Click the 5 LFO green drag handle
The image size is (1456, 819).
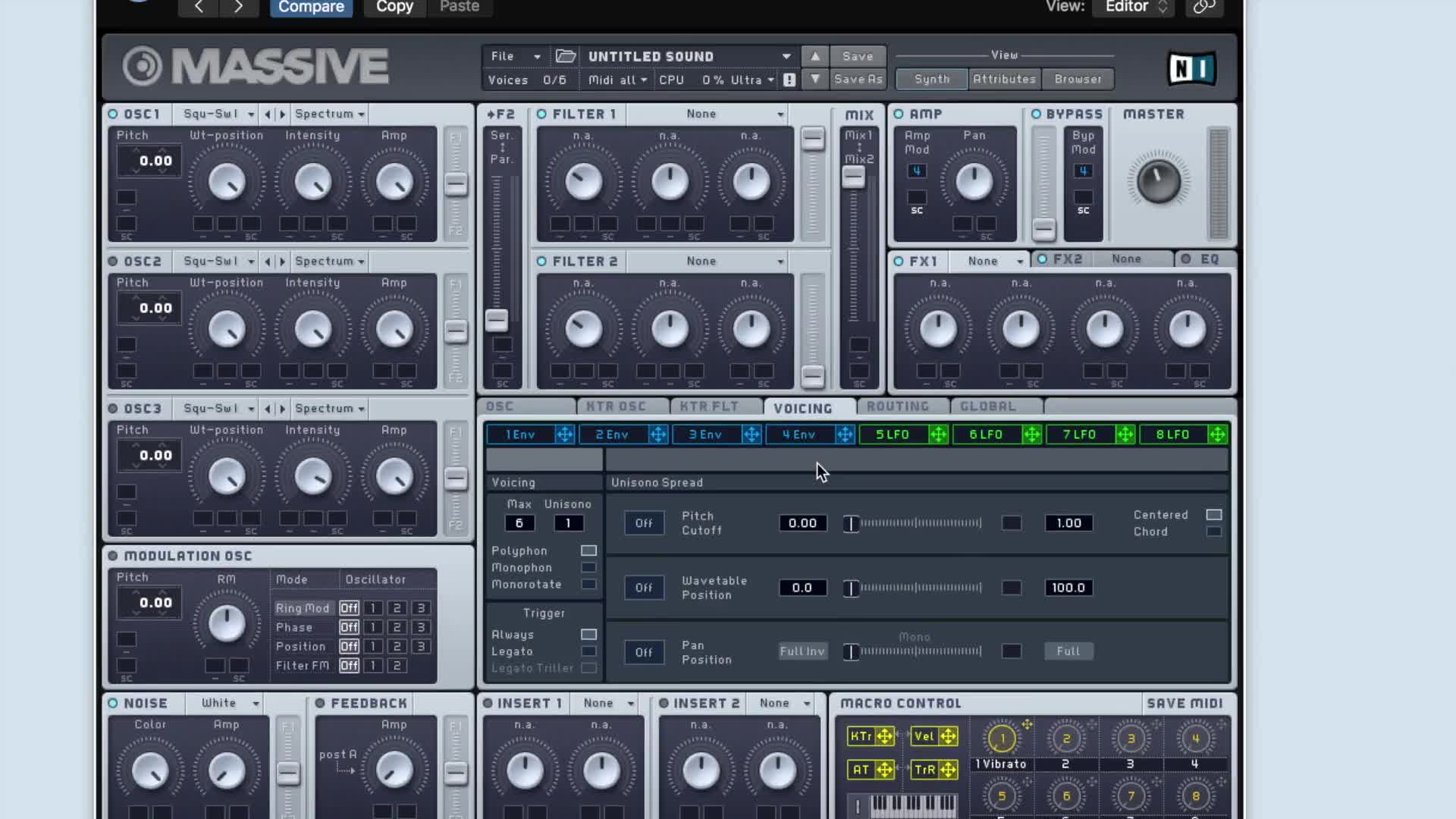coord(938,435)
